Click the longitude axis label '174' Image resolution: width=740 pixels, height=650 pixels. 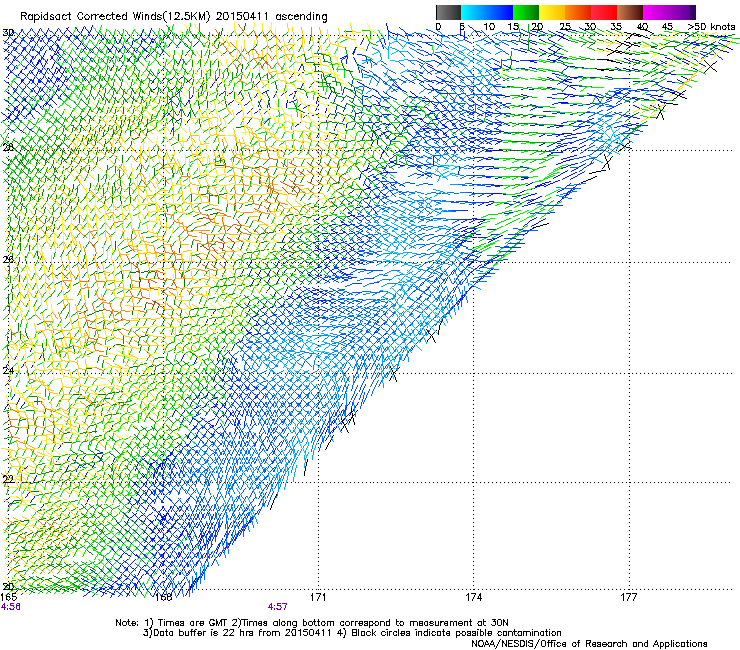473,597
